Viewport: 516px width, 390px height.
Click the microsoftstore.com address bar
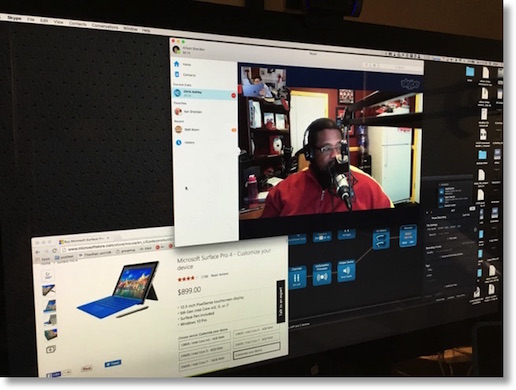tap(117, 248)
